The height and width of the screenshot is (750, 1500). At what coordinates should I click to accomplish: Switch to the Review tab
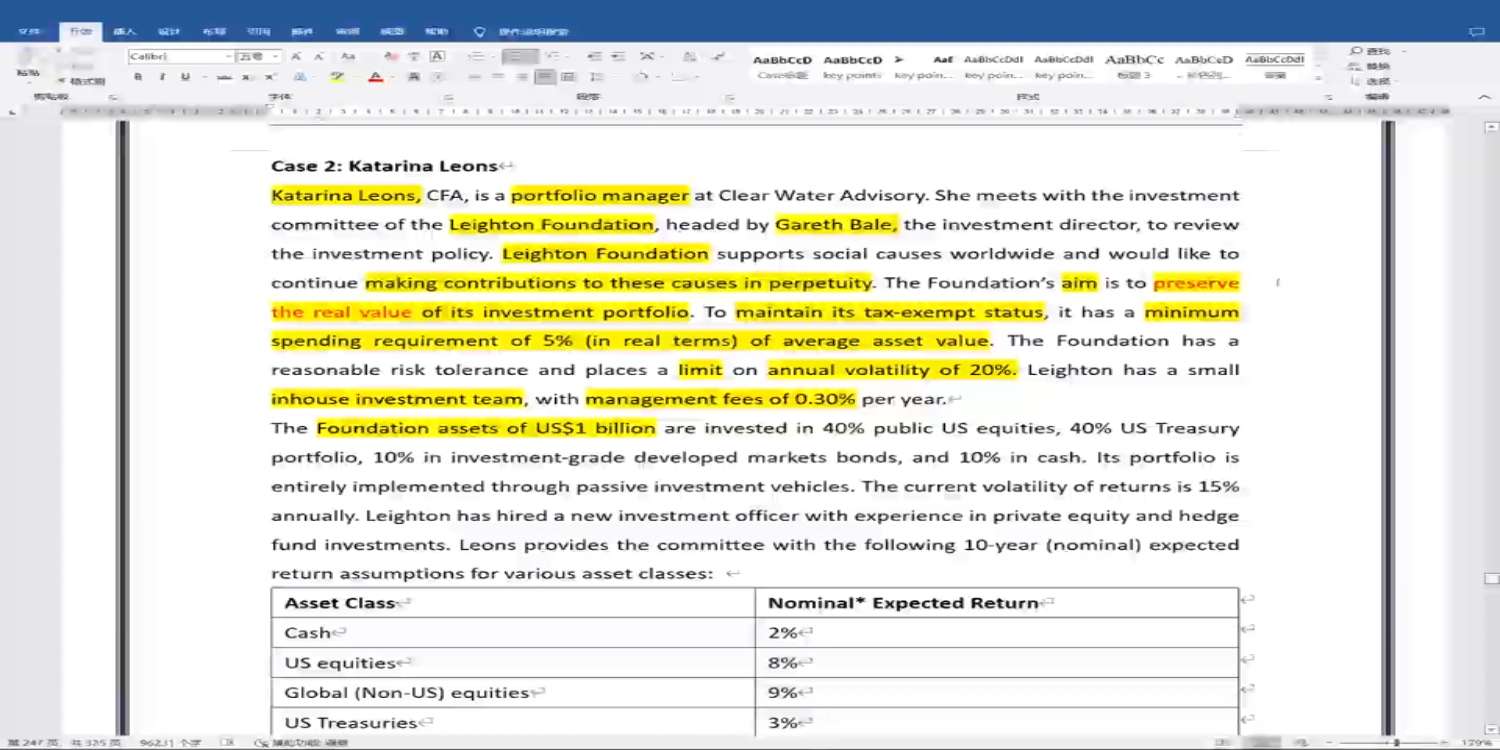tap(347, 32)
